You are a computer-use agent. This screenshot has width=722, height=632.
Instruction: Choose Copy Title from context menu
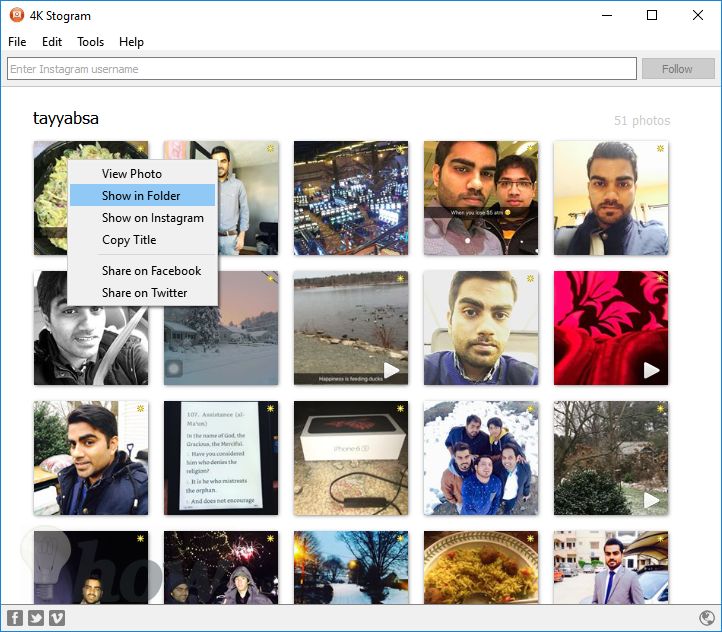[x=142, y=239]
